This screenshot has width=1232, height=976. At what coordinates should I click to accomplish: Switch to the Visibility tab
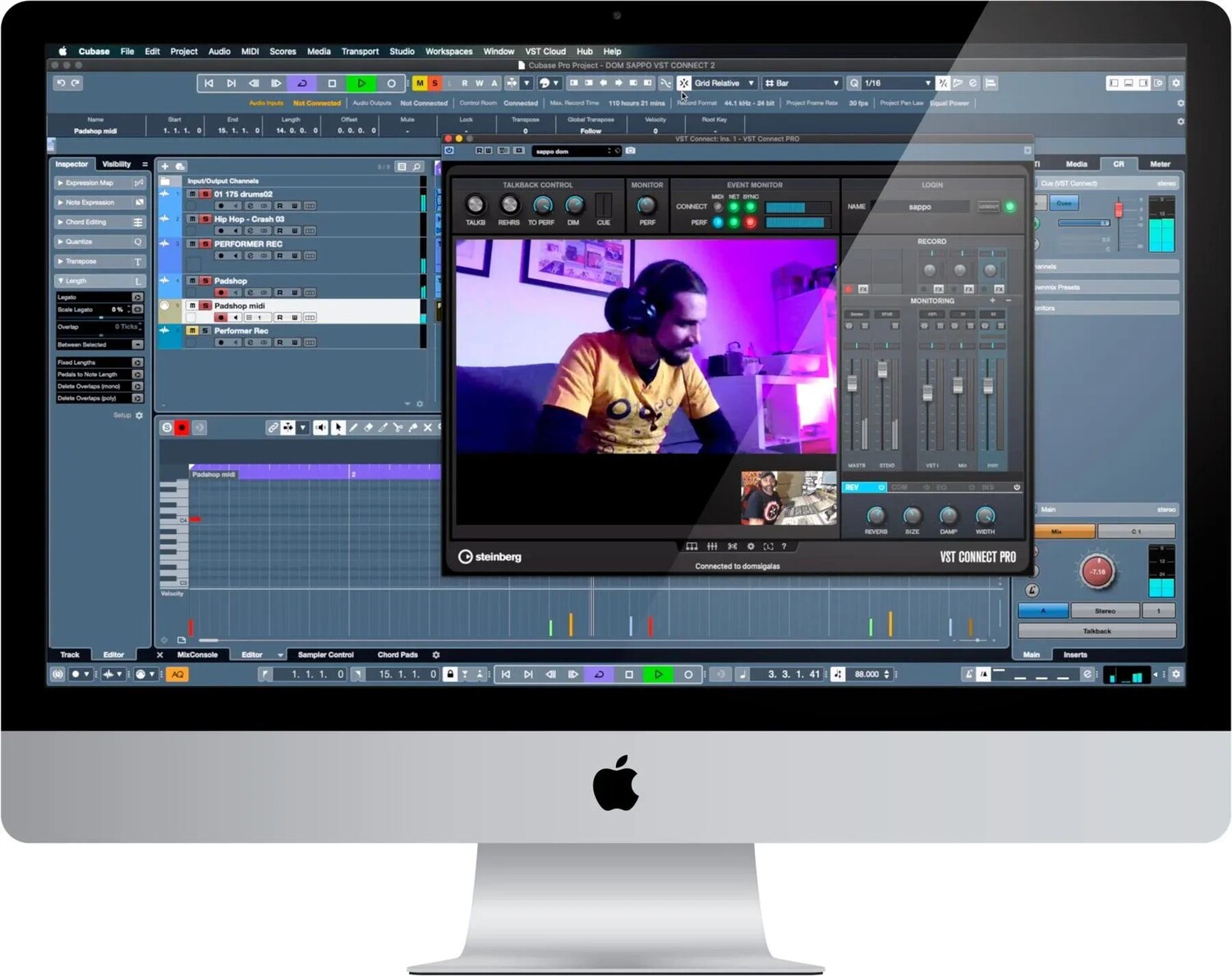click(117, 164)
